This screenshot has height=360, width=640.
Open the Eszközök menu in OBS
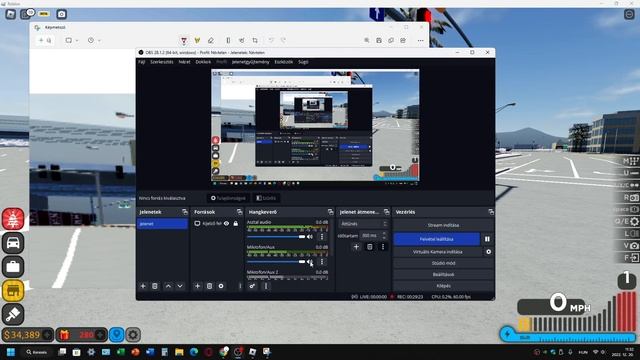click(x=284, y=62)
